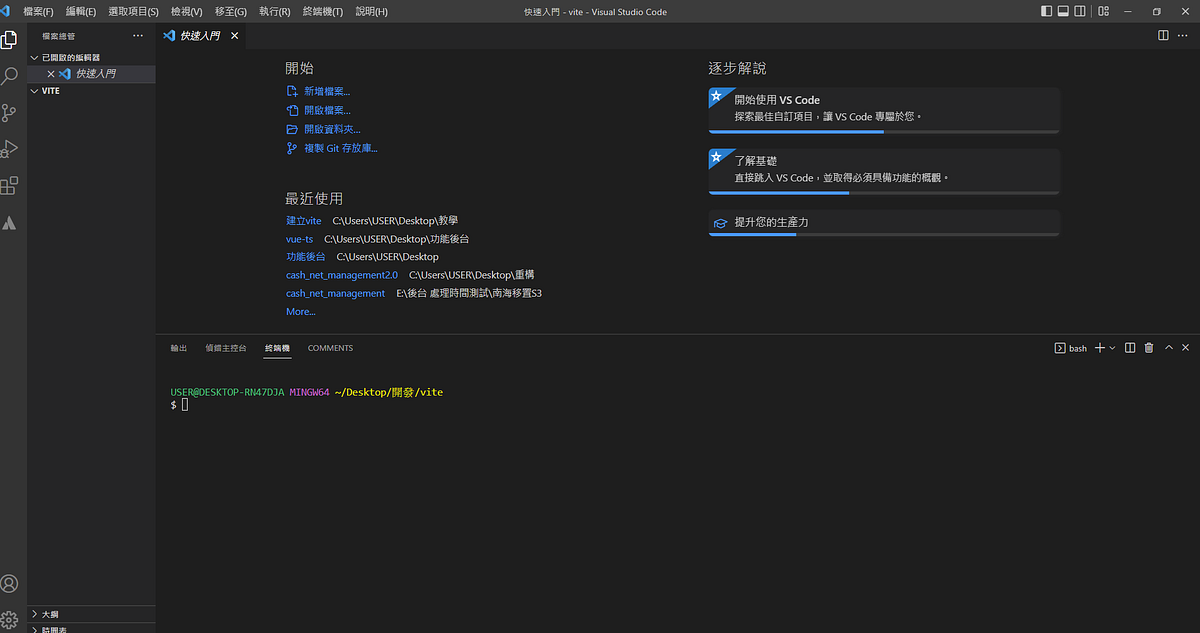Split the terminal using the split icon
Screen dimensions: 1200x633
point(1131,347)
